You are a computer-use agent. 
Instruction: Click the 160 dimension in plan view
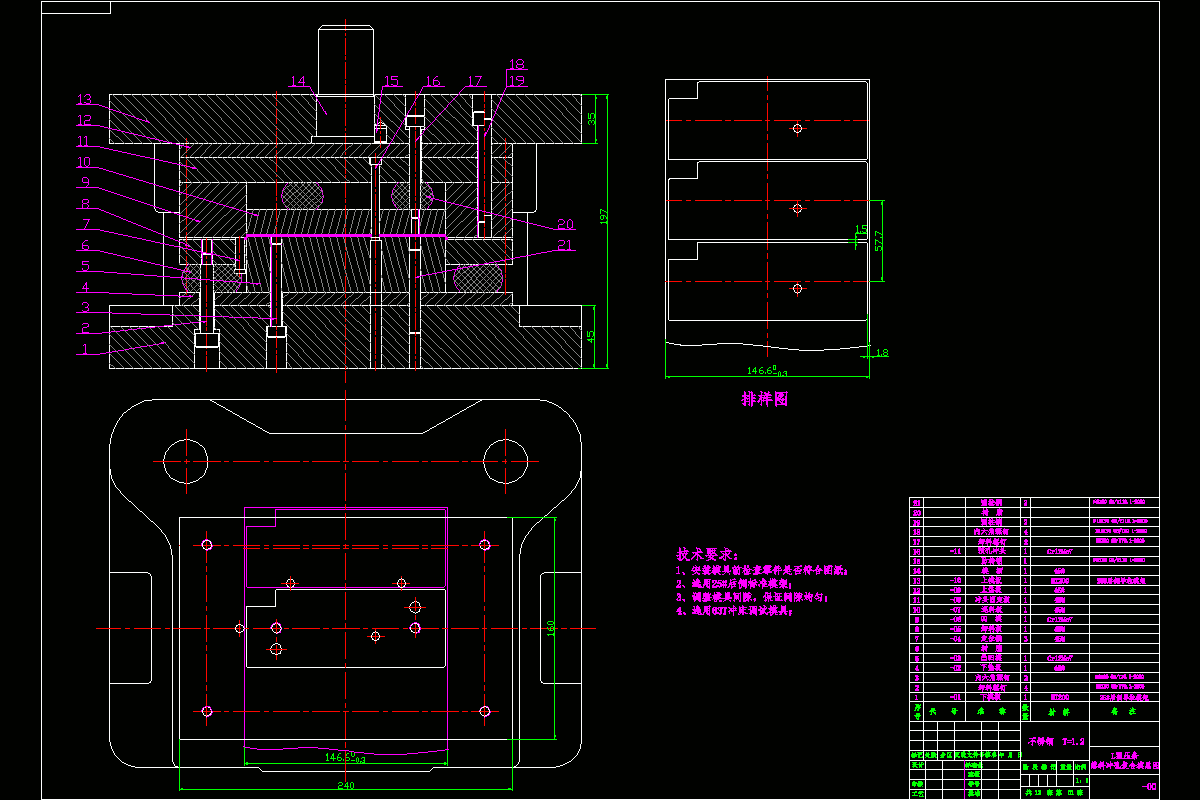[x=552, y=629]
